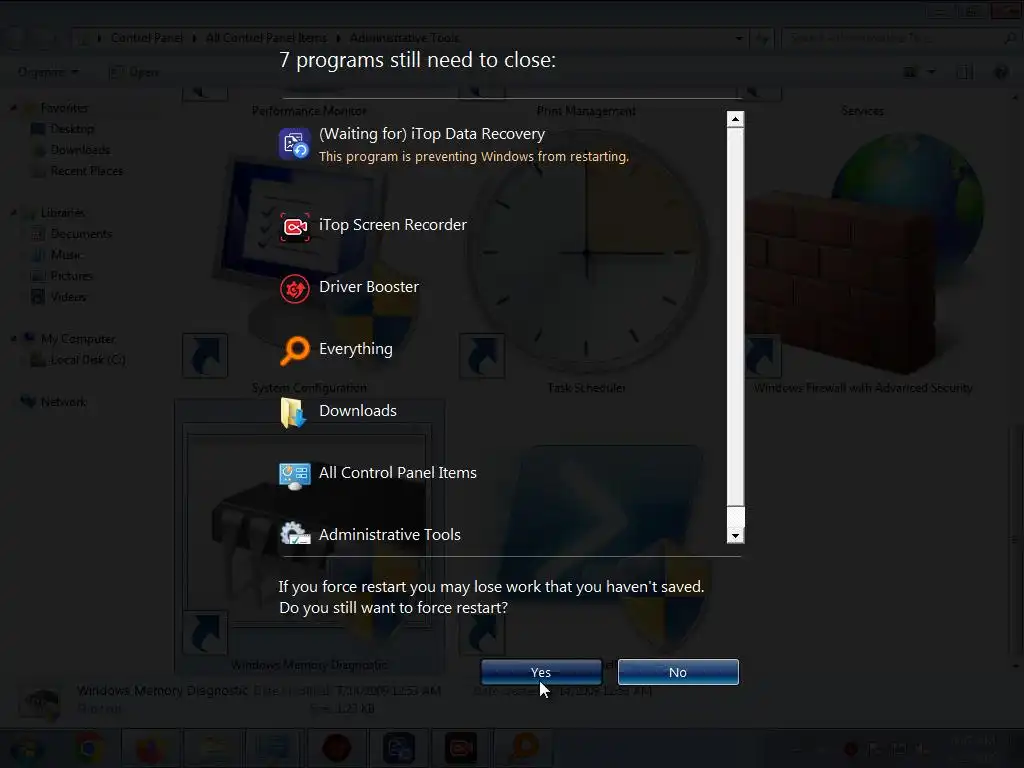
Task: Open the address bar history dropdown arrow
Action: [x=739, y=39]
